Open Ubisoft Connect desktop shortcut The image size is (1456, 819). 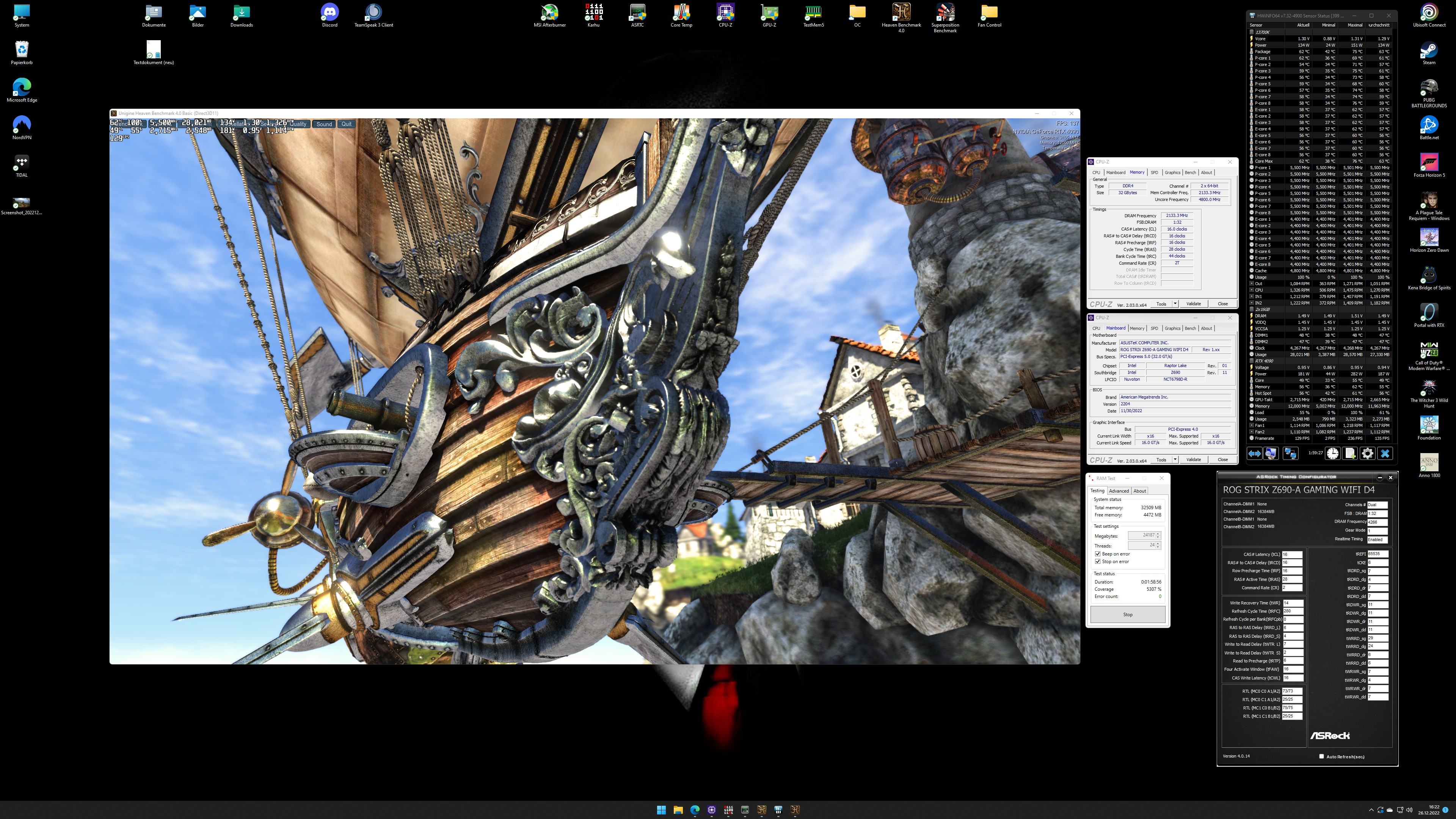click(1429, 15)
